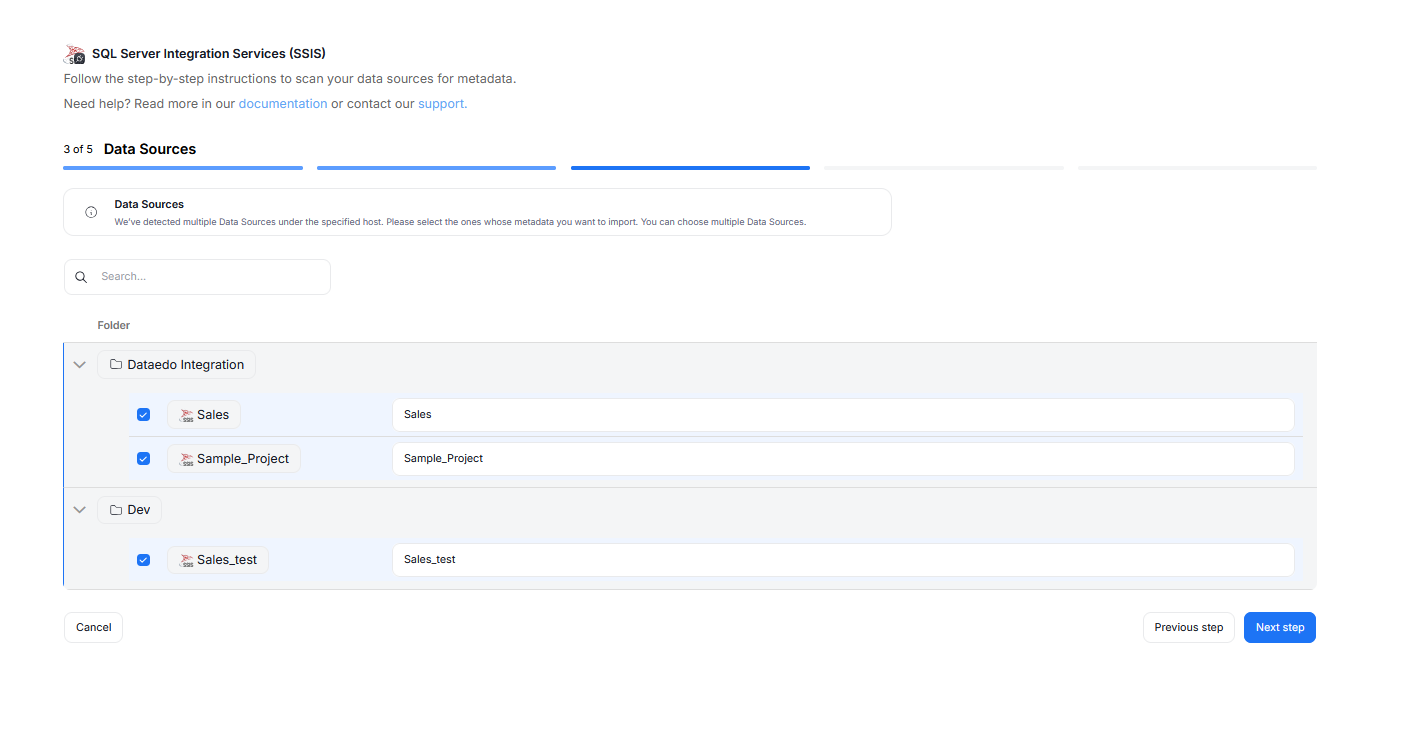The width and height of the screenshot is (1415, 732).
Task: Click the SSIS icon beside Sample_Project
Action: [x=186, y=459]
